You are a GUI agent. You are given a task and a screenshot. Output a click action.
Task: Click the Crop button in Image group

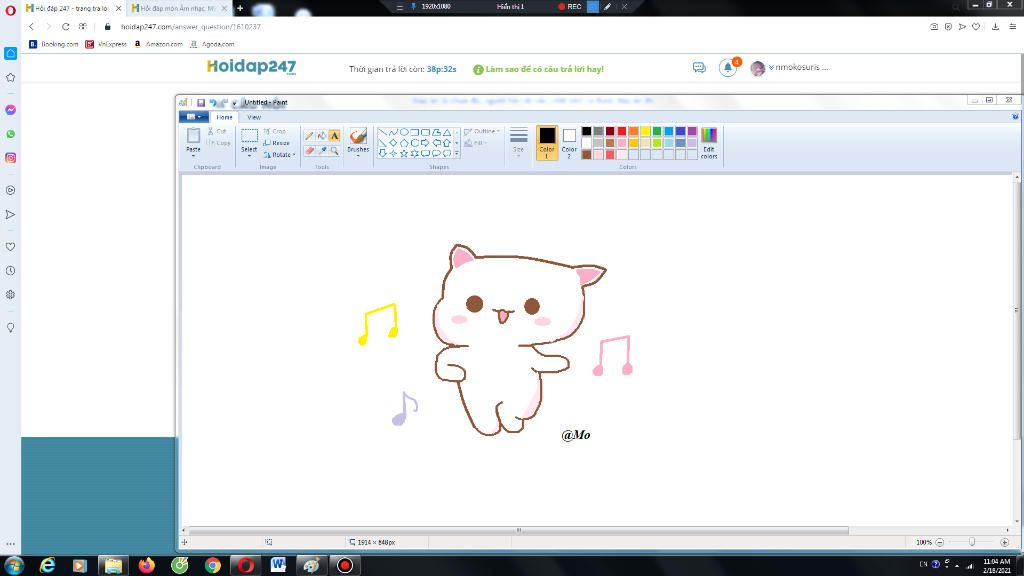(275, 131)
